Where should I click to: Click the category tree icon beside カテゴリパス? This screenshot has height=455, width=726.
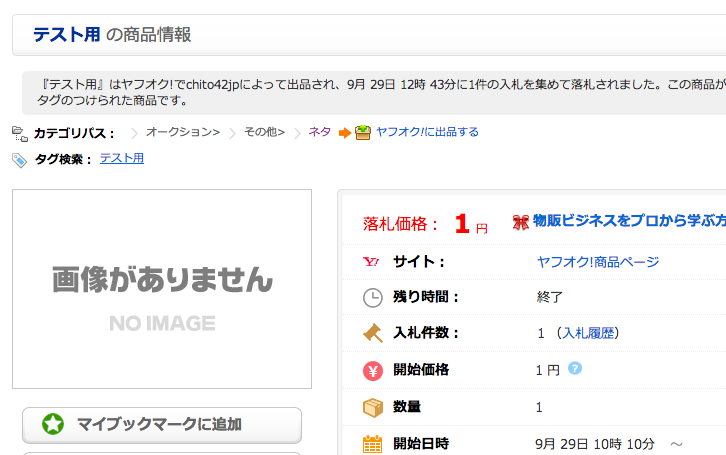pyautogui.click(x=19, y=132)
